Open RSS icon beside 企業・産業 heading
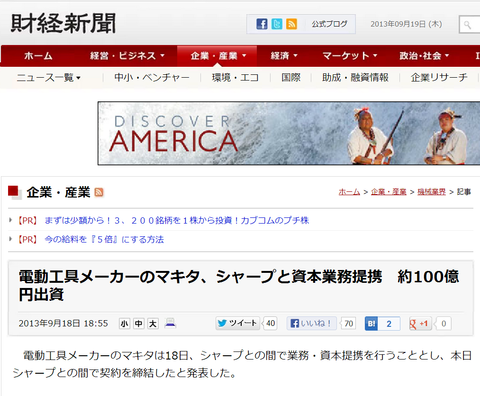Screen dimensions: 480x396 click(x=99, y=192)
